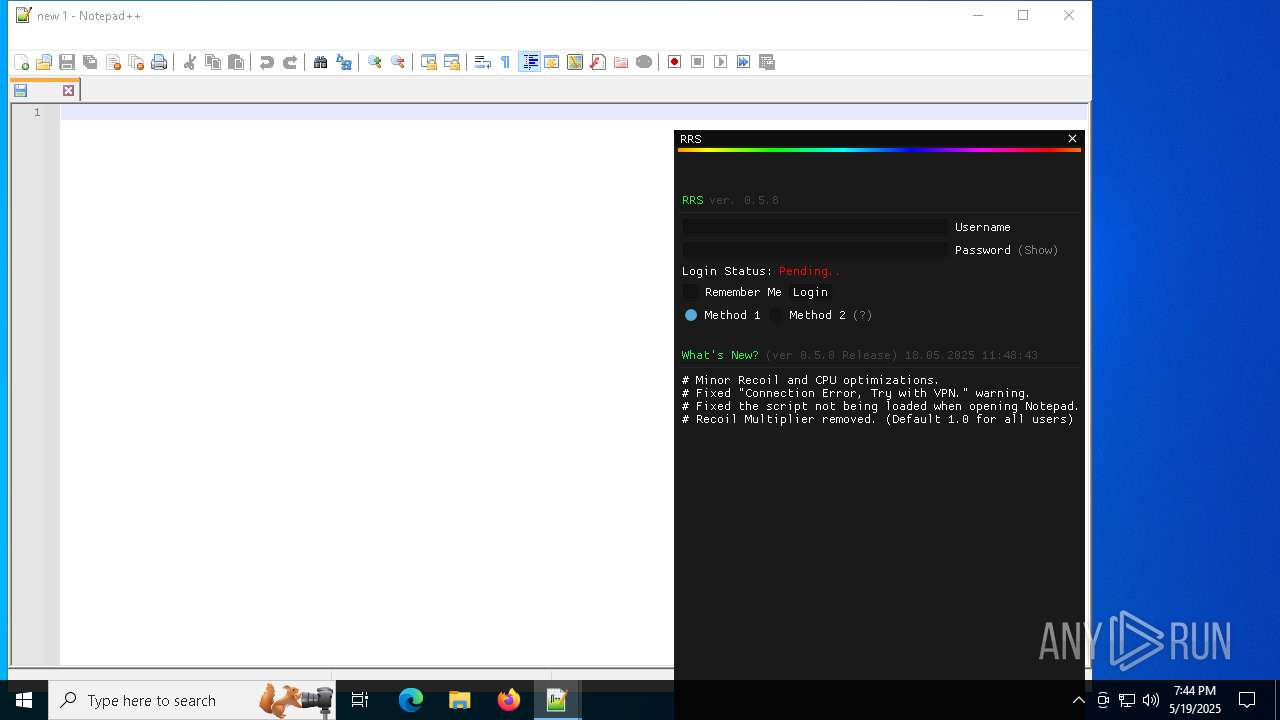Close the document tab with red X
The width and height of the screenshot is (1280, 720).
(68, 91)
